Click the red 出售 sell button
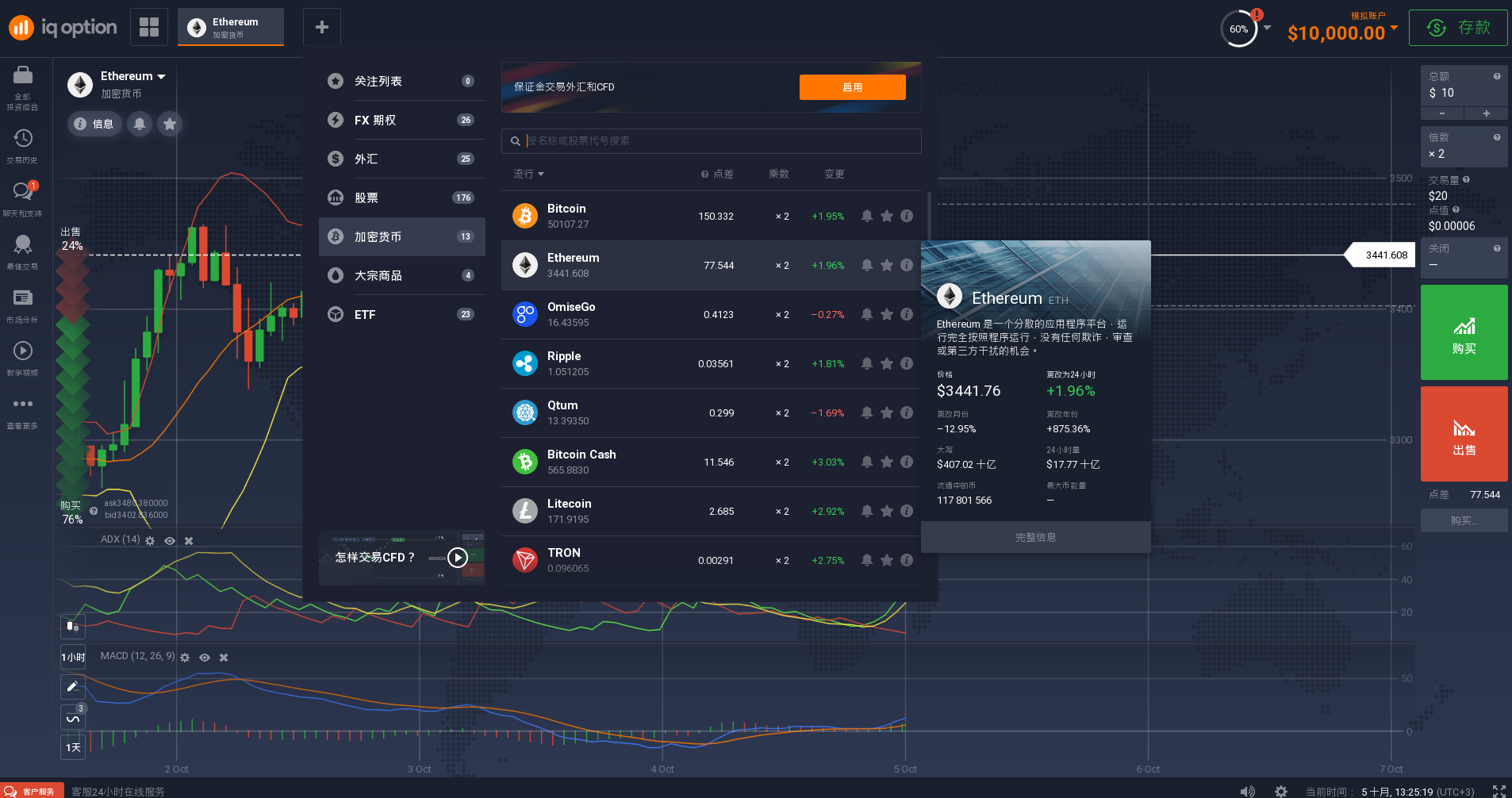Image resolution: width=1512 pixels, height=798 pixels. (x=1464, y=434)
